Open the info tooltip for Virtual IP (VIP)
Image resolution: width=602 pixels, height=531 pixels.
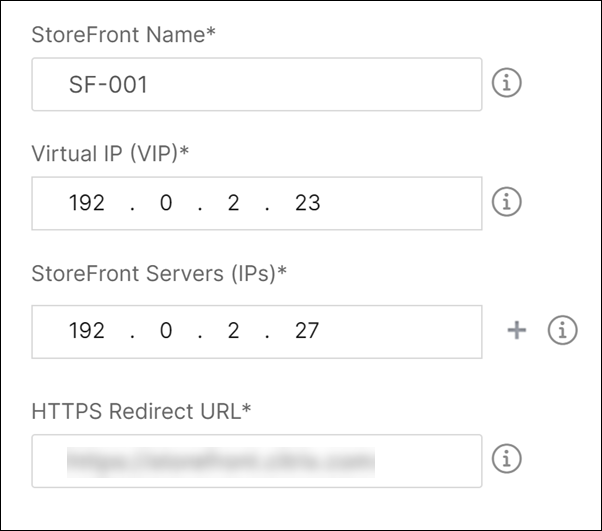pyautogui.click(x=506, y=202)
